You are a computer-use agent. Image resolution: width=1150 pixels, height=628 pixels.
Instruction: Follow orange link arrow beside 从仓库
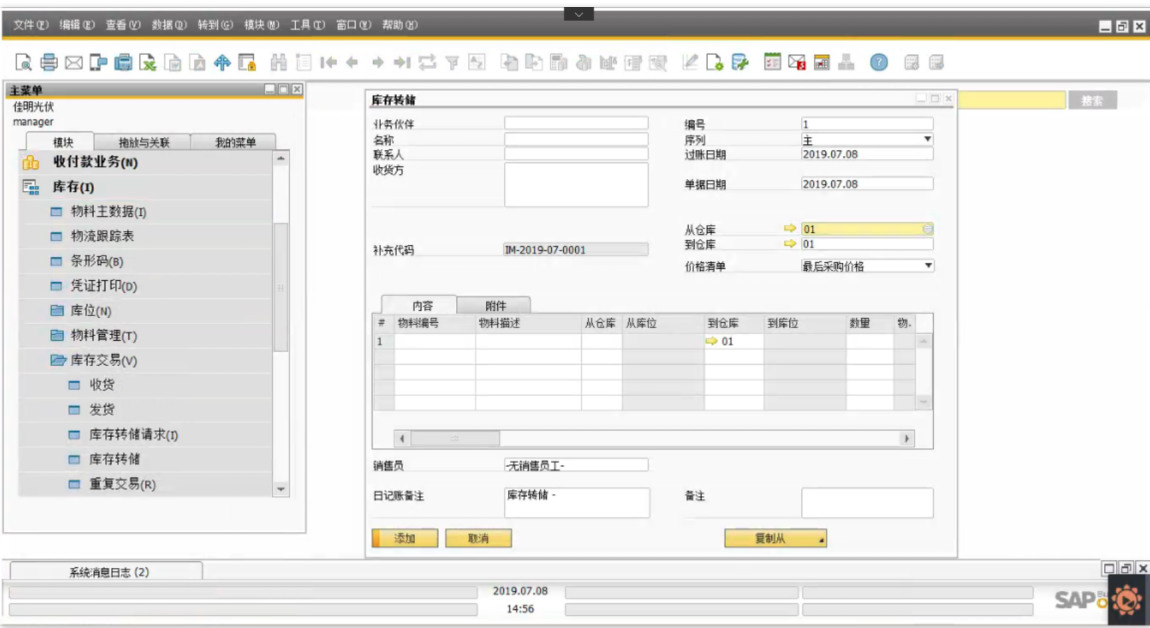click(789, 229)
